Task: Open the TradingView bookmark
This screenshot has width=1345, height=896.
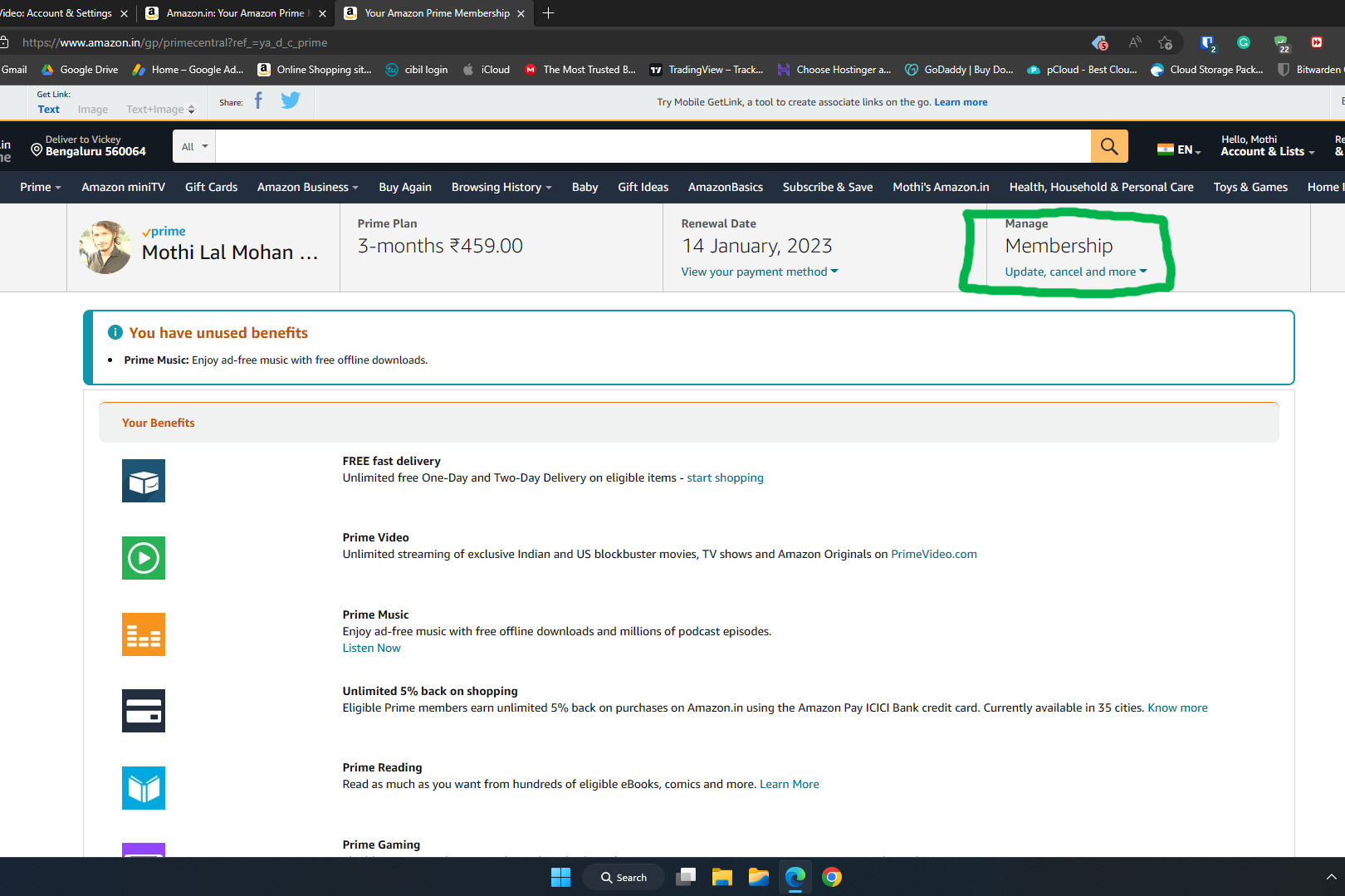Action: (707, 70)
